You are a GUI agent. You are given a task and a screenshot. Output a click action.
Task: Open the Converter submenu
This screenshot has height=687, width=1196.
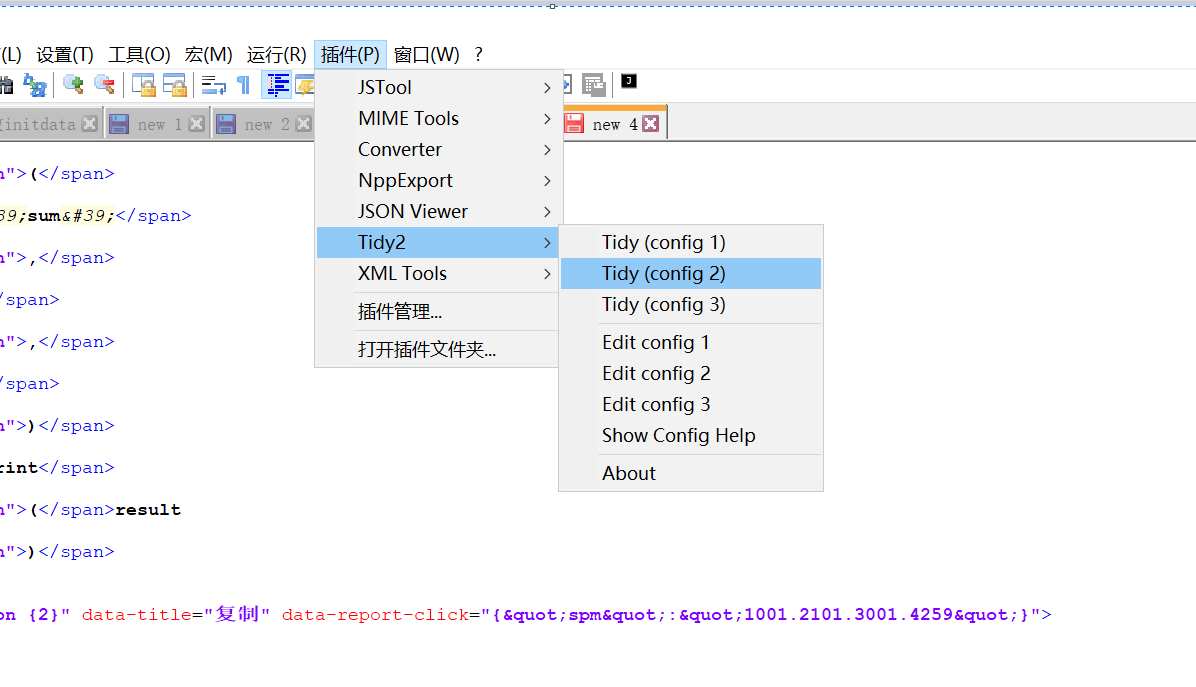pyautogui.click(x=399, y=149)
